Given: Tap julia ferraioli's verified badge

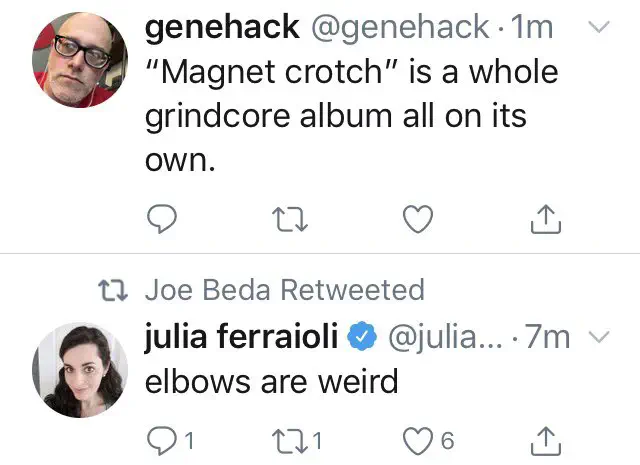Looking at the screenshot, I should 359,339.
